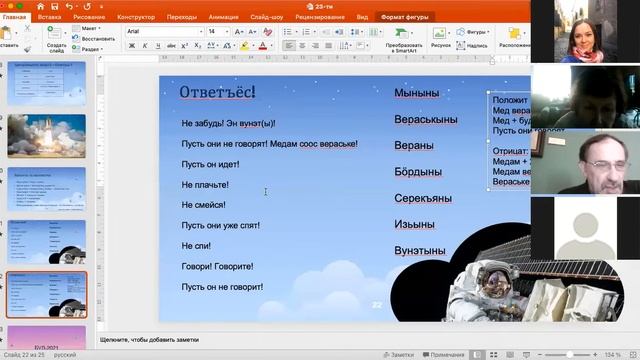Toggle strikethrough abc formatting

171,46
